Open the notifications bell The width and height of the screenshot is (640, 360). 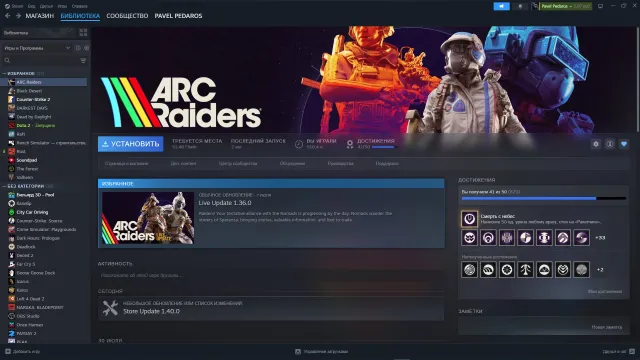tap(520, 6)
